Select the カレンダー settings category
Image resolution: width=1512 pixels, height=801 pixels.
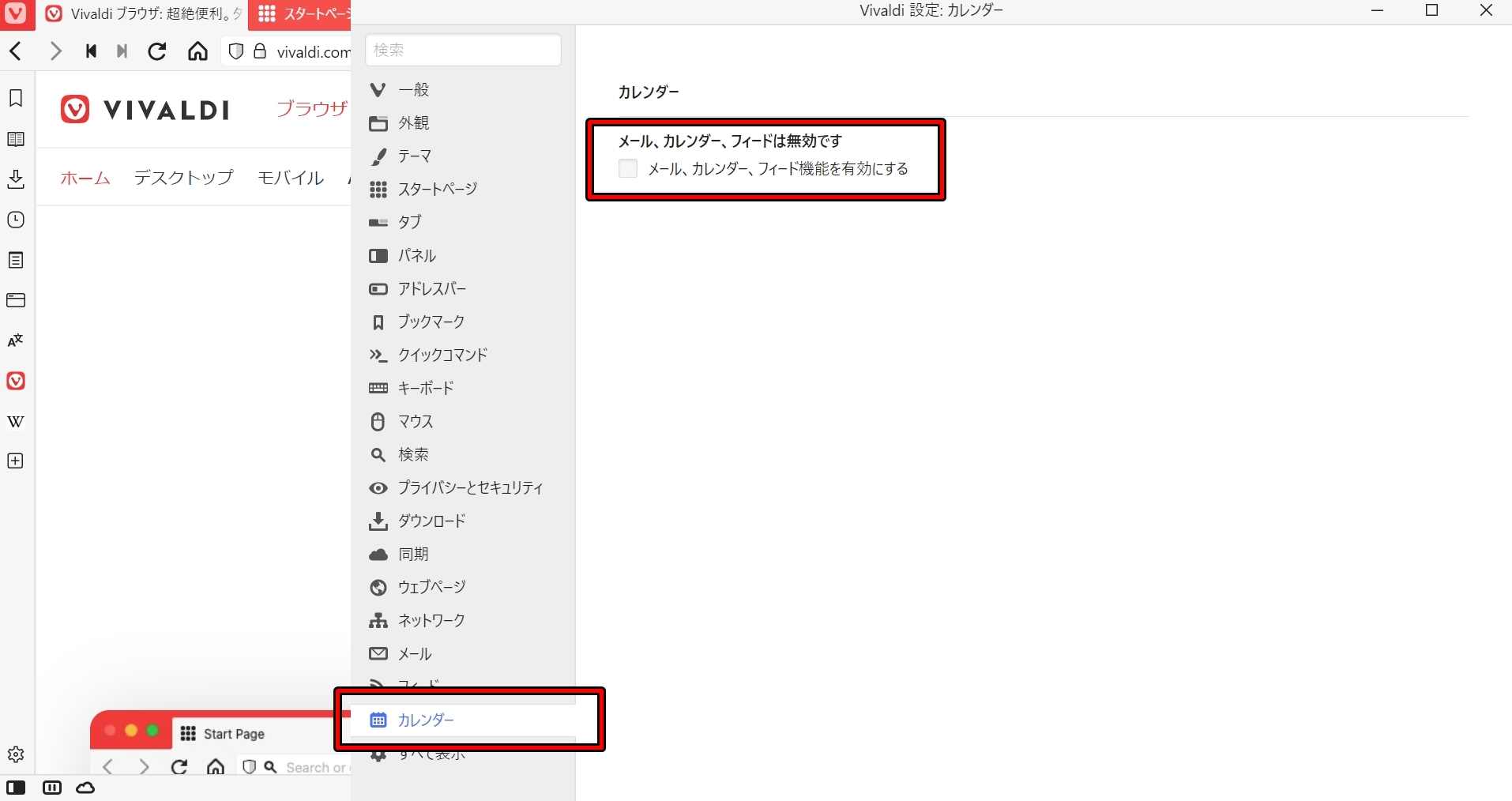pos(463,720)
